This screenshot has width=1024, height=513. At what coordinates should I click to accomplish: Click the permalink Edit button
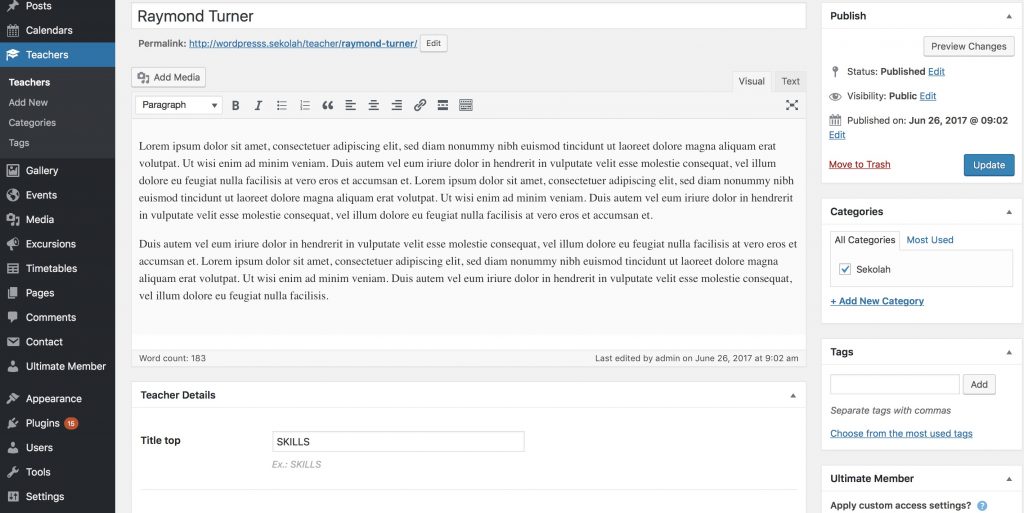[x=434, y=44]
